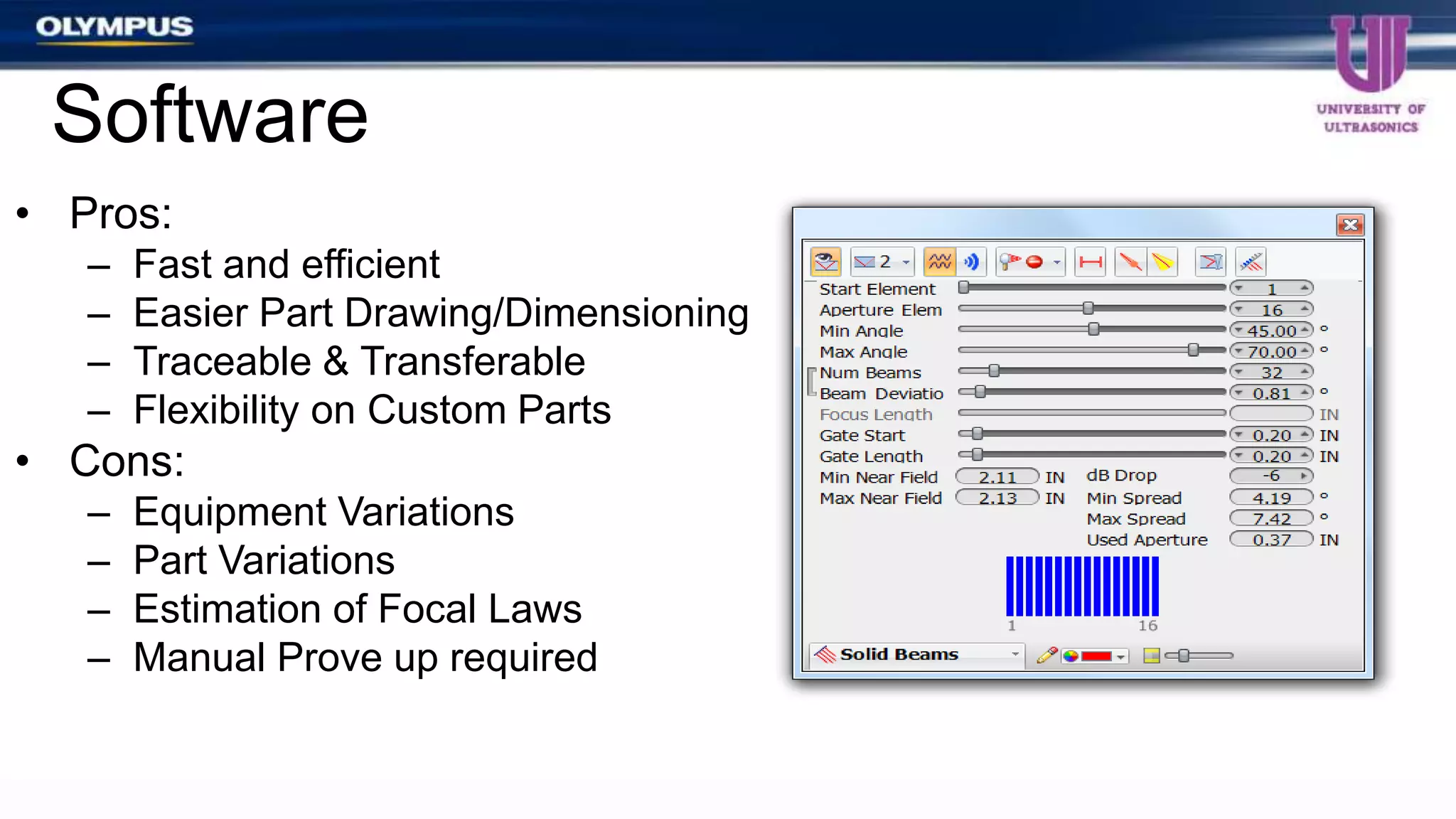
Task: Decrease the Gate Start value
Action: [x=1240, y=434]
